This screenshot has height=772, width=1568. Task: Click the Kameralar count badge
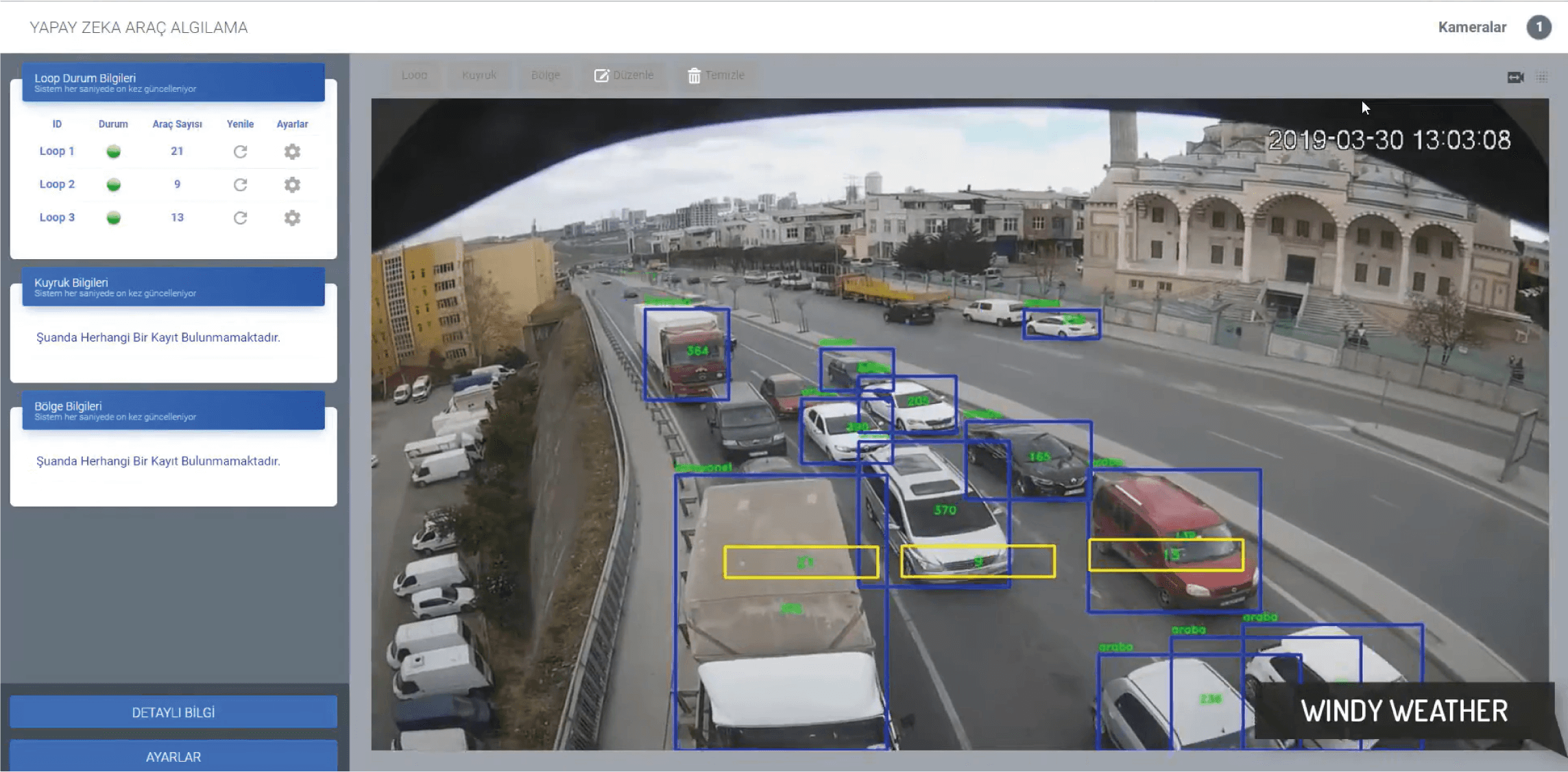point(1539,27)
